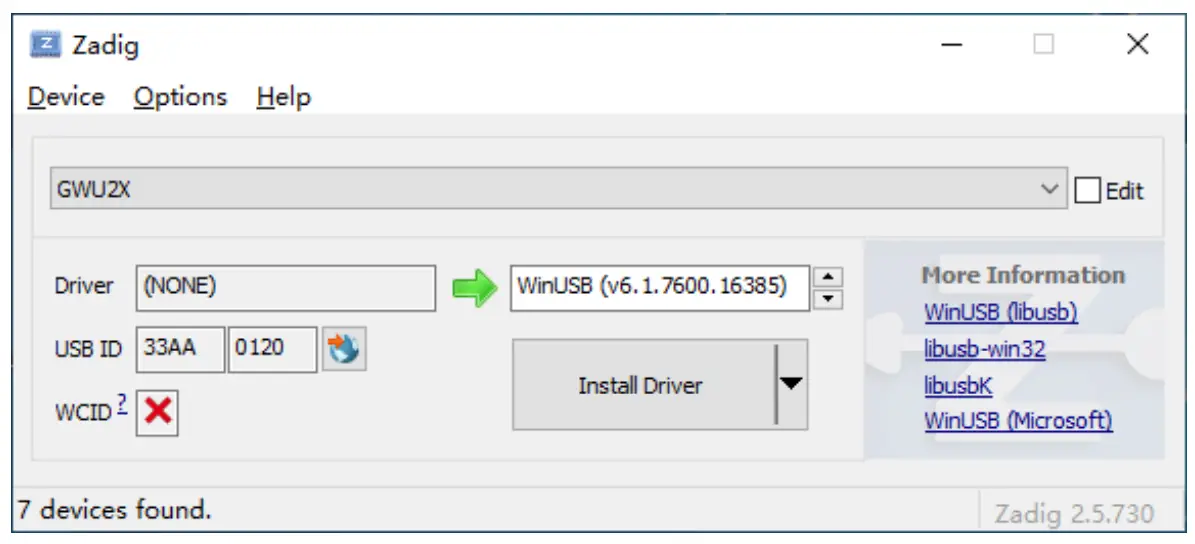
Task: Select previous driver with down spinner arrow
Action: point(828,299)
